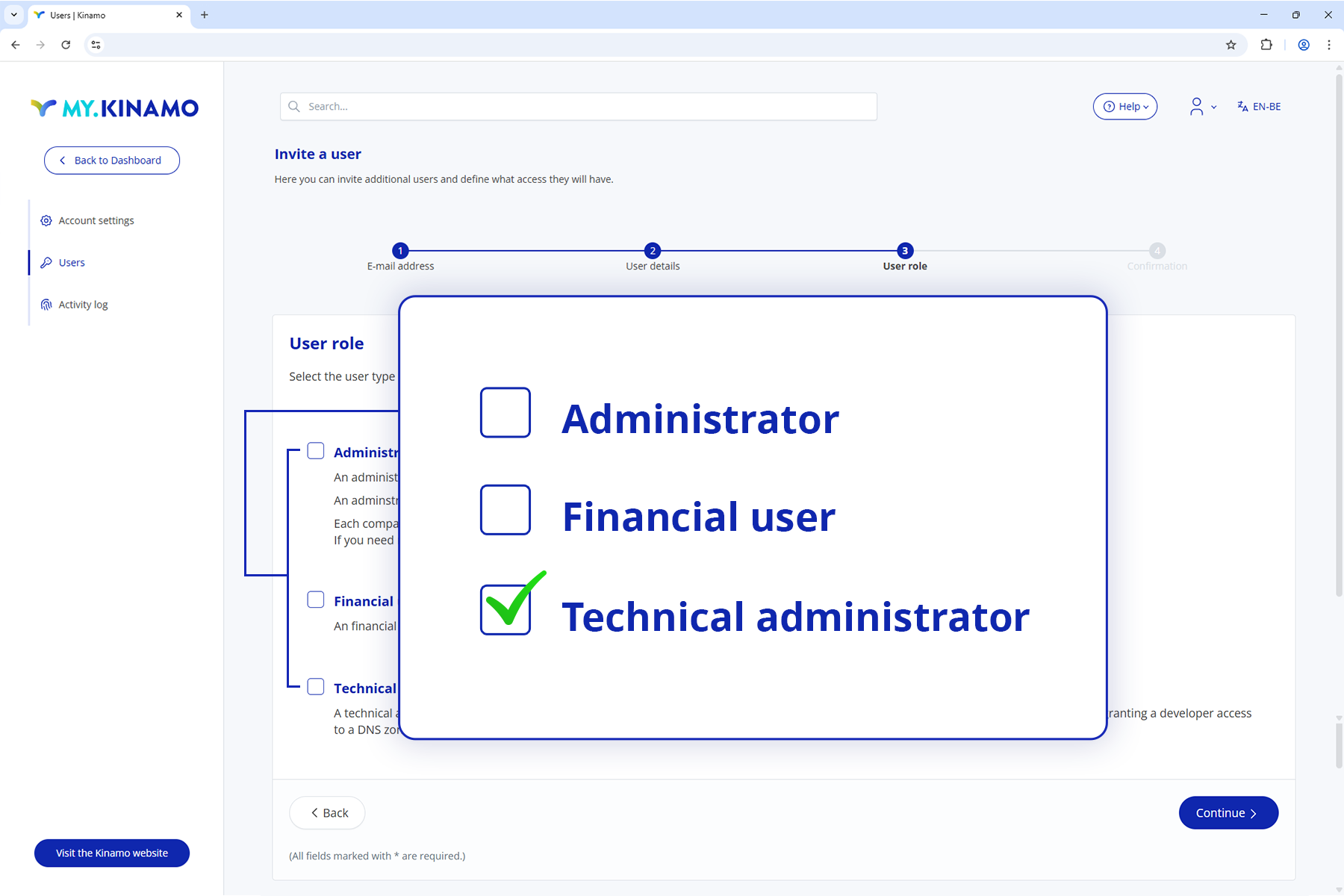Open the user profile icon

pos(1196,107)
